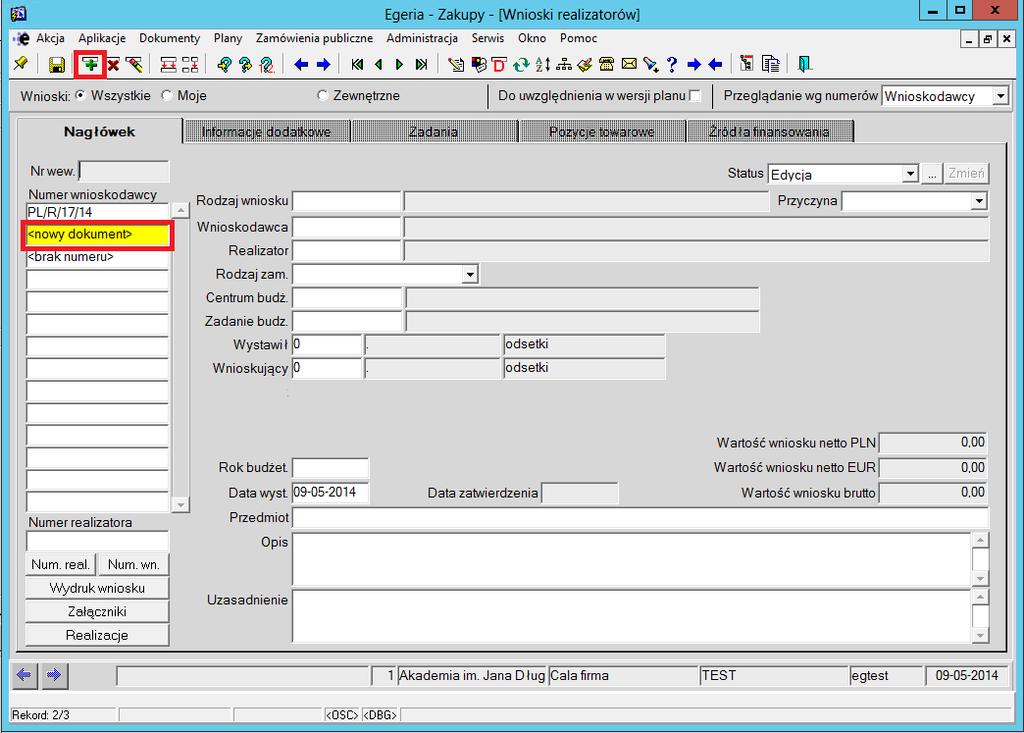
Task: Open the Akcja menu
Action: [x=50, y=38]
